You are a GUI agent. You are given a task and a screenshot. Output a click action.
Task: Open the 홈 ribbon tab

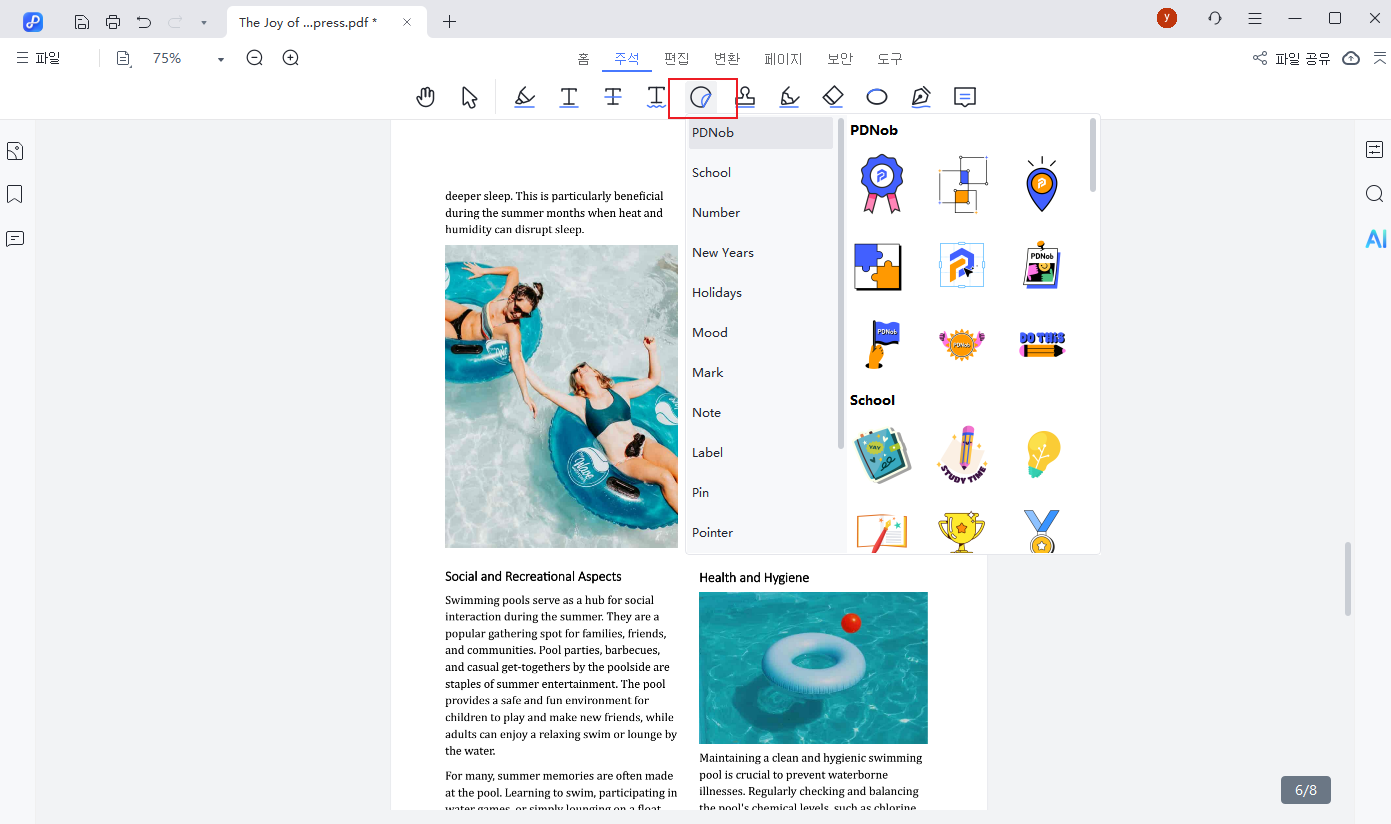coord(583,58)
